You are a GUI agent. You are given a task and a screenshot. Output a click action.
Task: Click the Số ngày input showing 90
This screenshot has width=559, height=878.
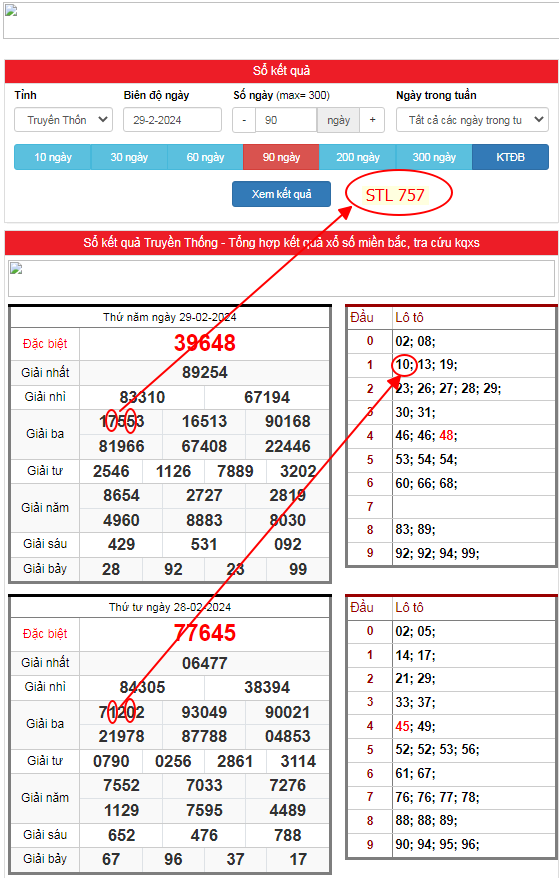click(x=286, y=120)
